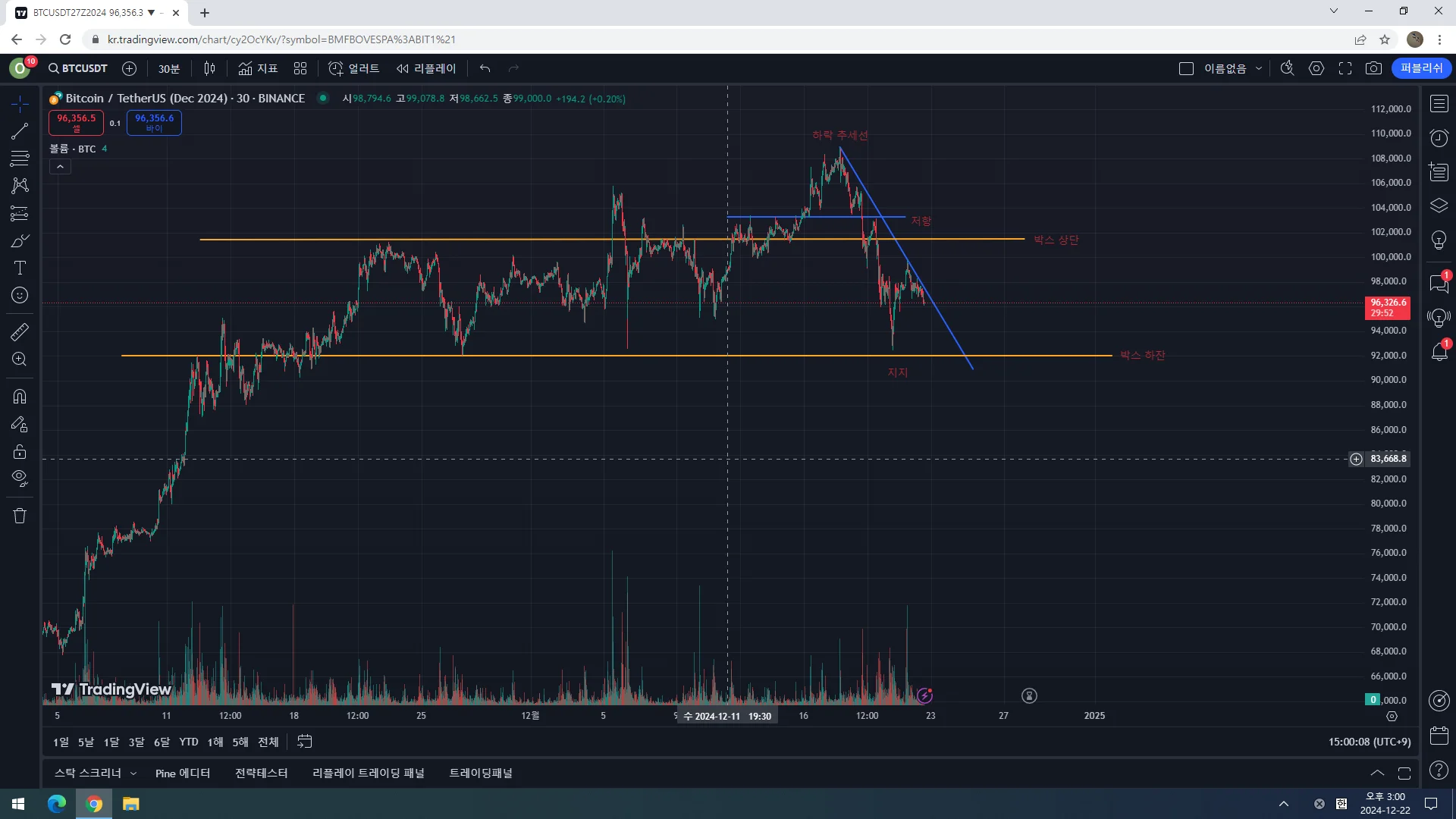The width and height of the screenshot is (1456, 819).
Task: Click the 퍼블리쉬 button
Action: (x=1421, y=68)
